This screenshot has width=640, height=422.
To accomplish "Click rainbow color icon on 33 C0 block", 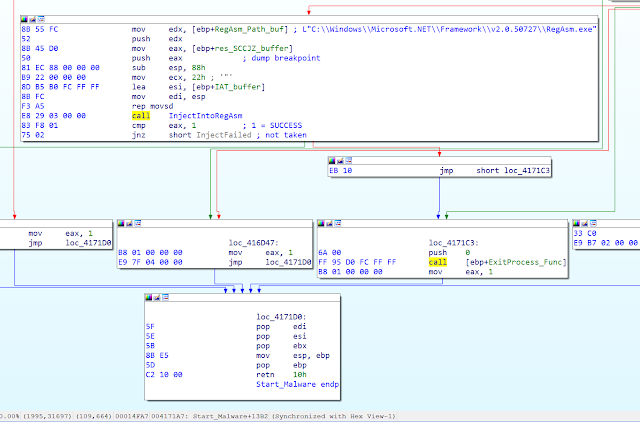I will pos(576,223).
